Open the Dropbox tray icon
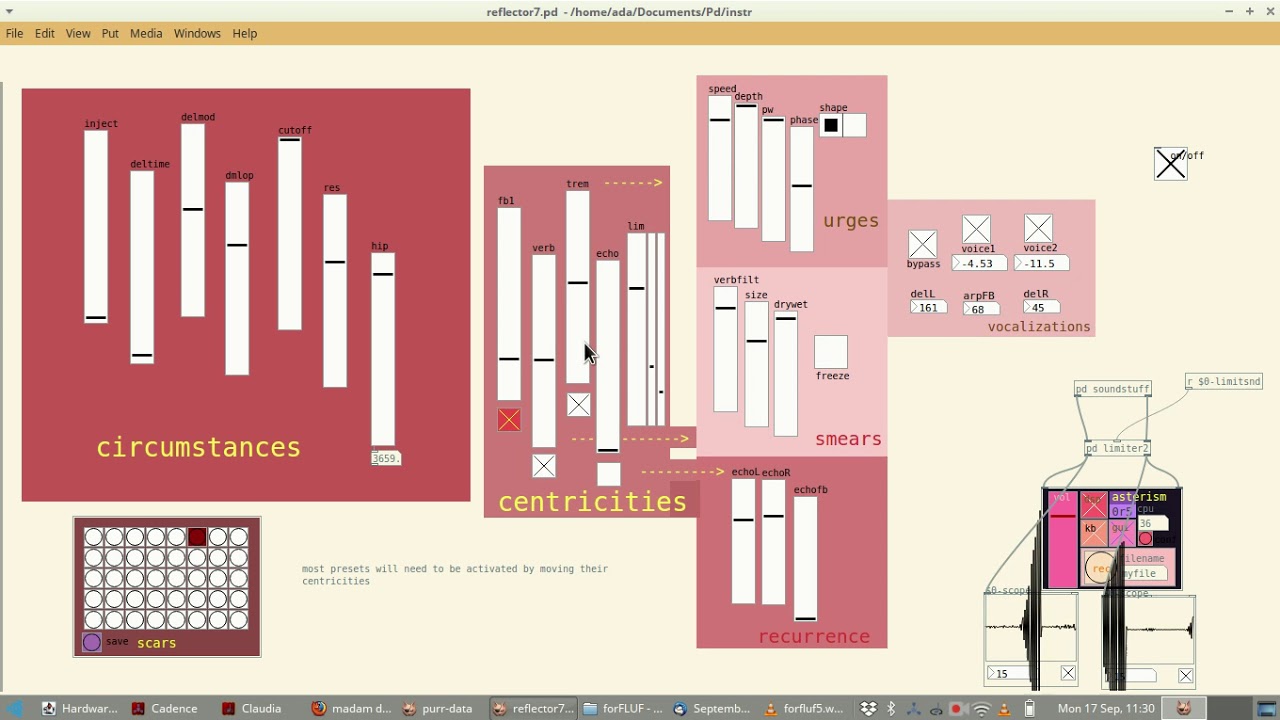The height and width of the screenshot is (720, 1280). (868, 709)
